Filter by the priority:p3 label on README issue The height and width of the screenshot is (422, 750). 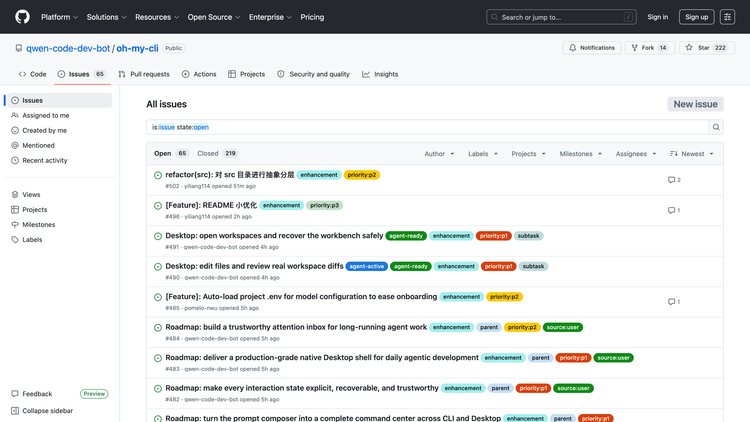click(324, 205)
